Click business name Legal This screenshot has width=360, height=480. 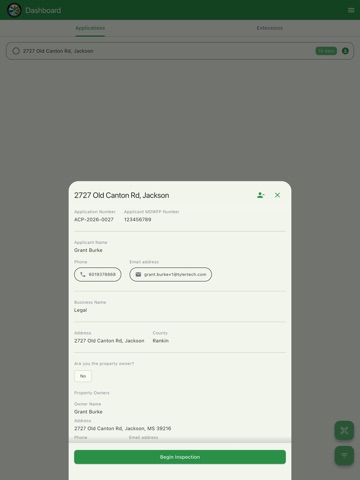tap(80, 310)
